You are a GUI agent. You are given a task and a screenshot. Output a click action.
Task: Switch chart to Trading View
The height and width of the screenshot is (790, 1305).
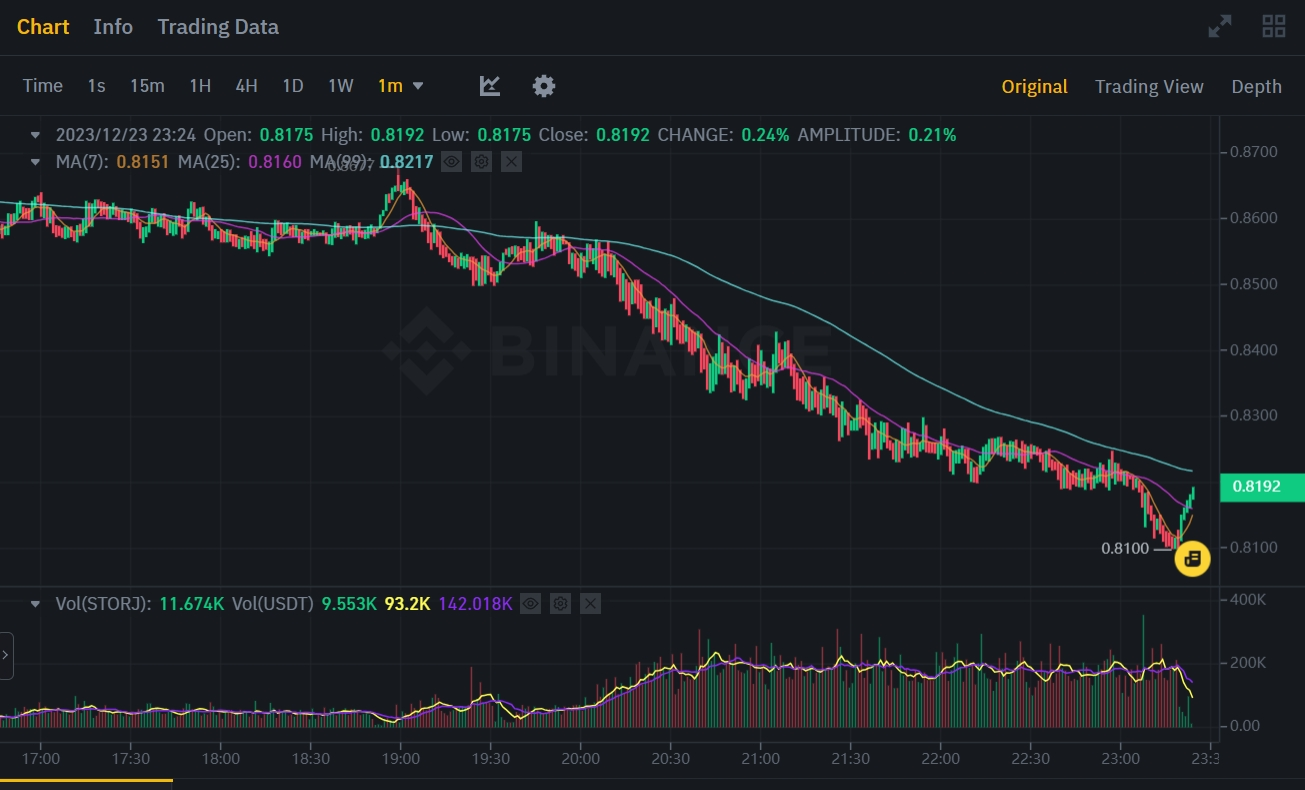(x=1148, y=86)
